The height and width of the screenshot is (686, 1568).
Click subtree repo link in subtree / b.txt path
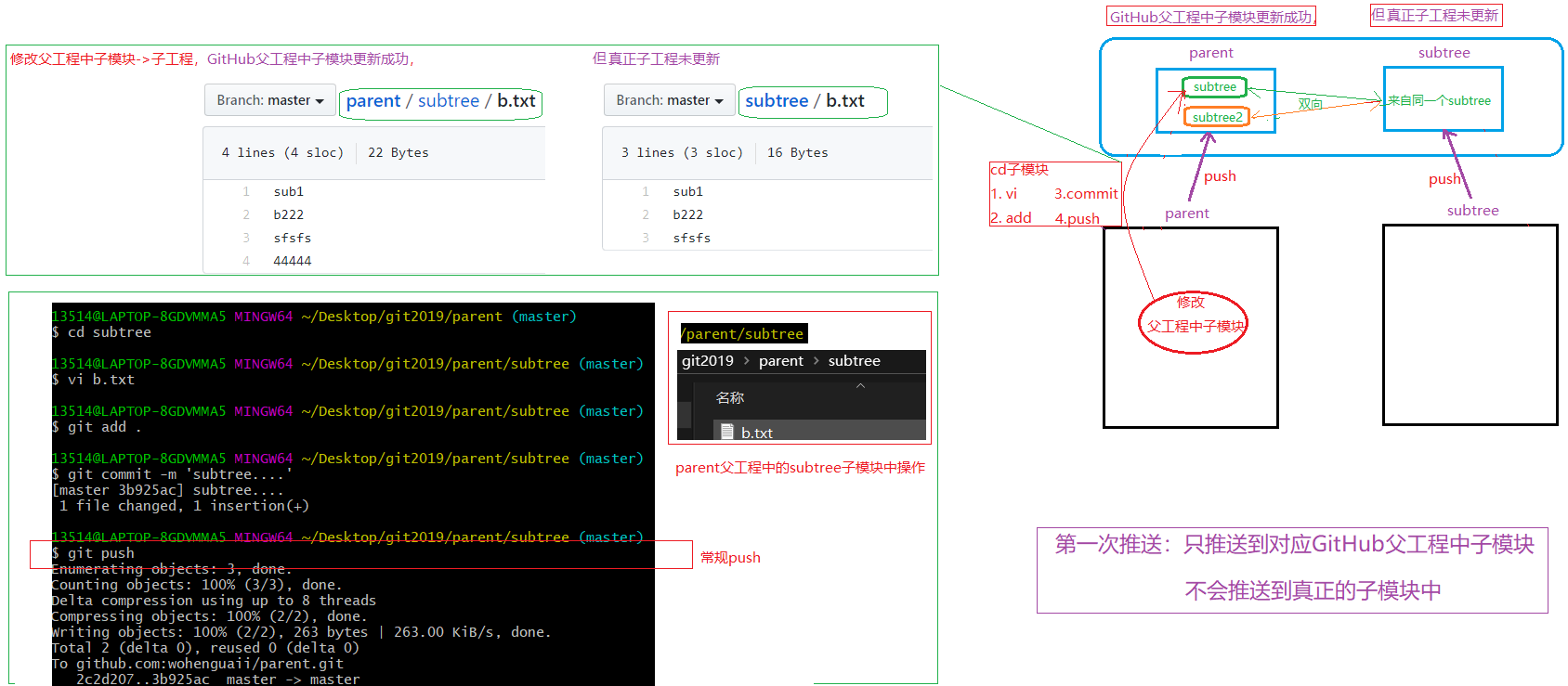click(776, 101)
